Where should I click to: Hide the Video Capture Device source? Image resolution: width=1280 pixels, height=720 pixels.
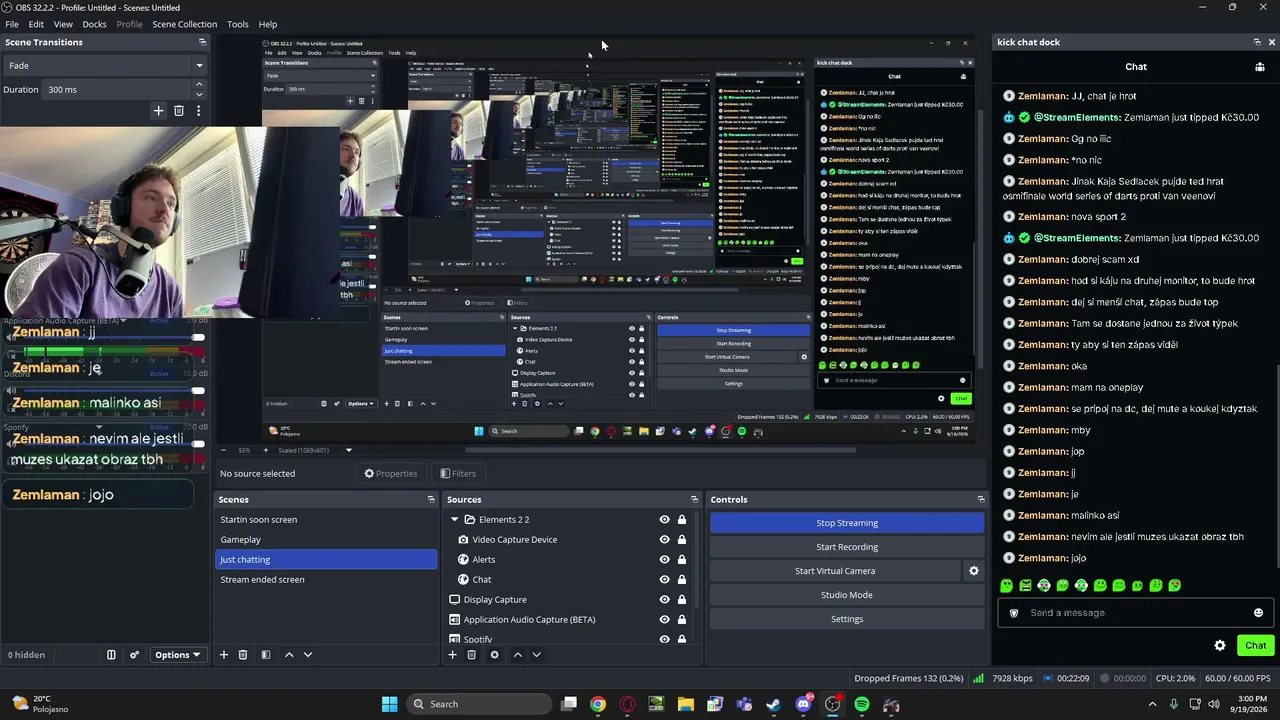[664, 540]
